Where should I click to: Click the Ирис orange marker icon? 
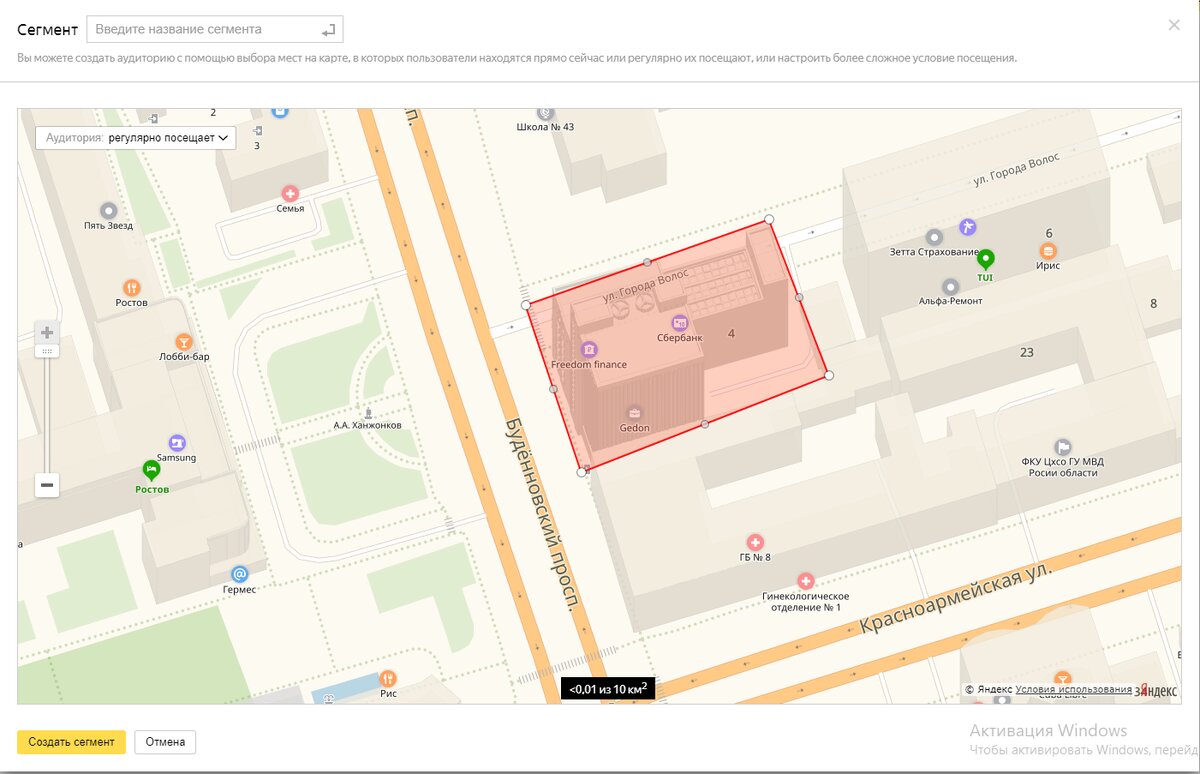[x=1048, y=250]
